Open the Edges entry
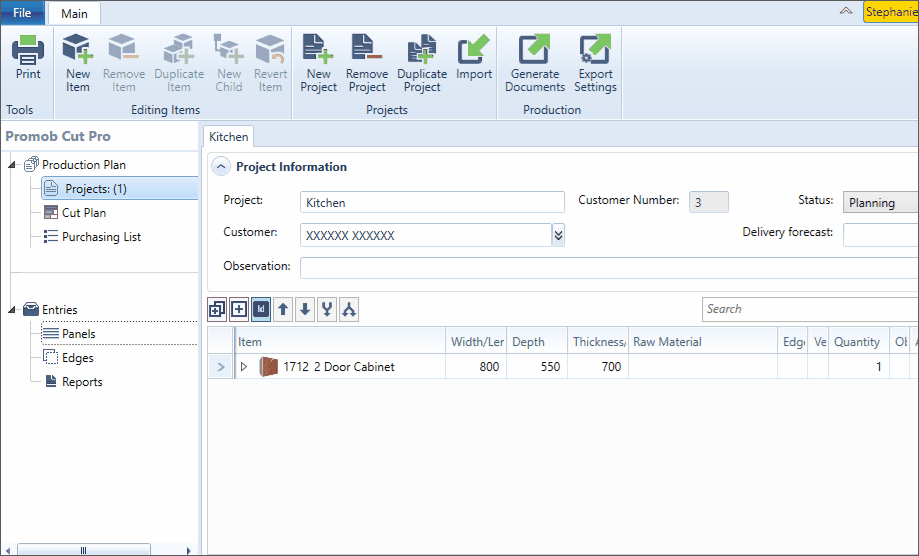This screenshot has width=919, height=556. click(77, 357)
